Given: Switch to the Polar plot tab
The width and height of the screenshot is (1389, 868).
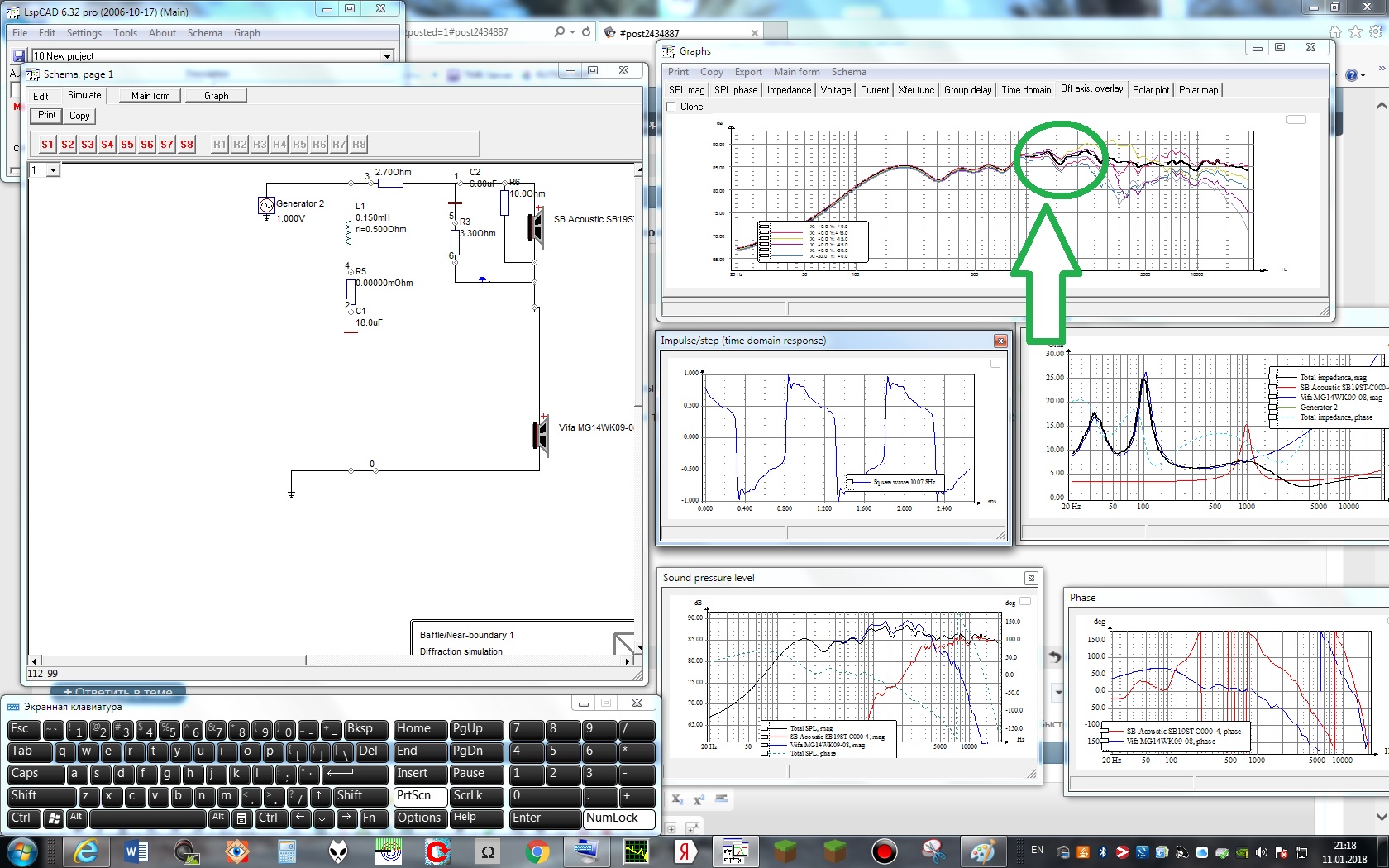Looking at the screenshot, I should [1150, 90].
